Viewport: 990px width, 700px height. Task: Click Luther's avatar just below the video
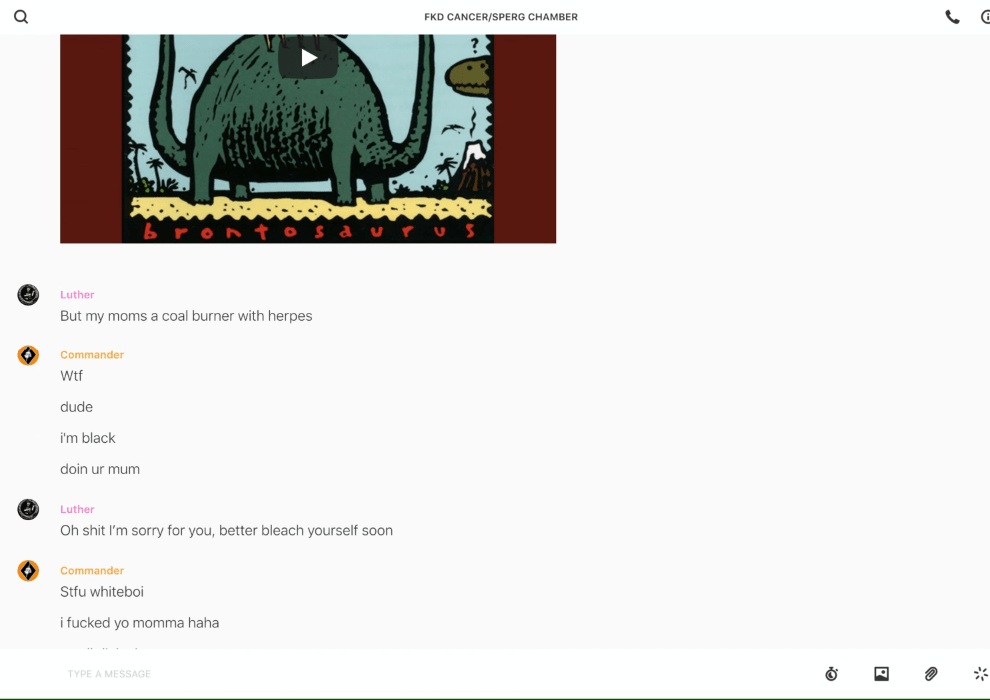[x=28, y=295]
